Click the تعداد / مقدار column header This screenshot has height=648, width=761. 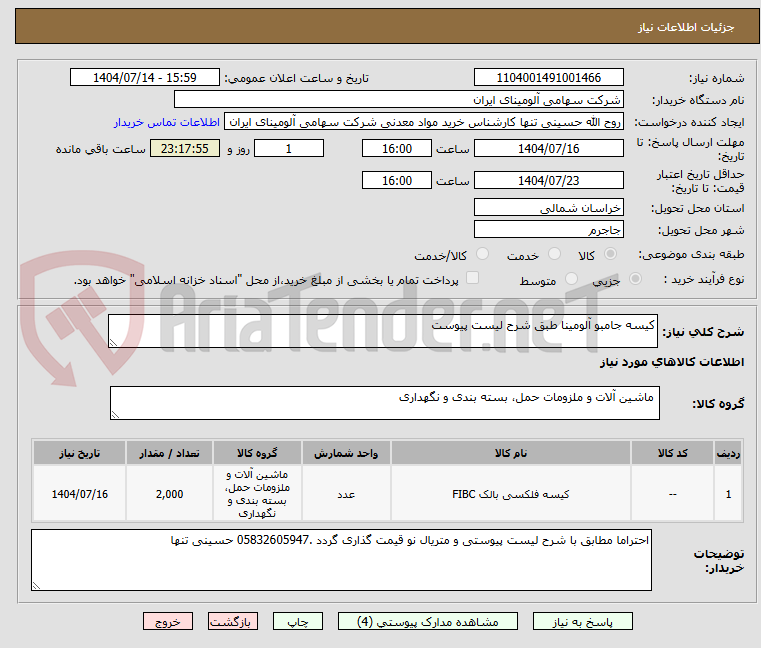(169, 453)
